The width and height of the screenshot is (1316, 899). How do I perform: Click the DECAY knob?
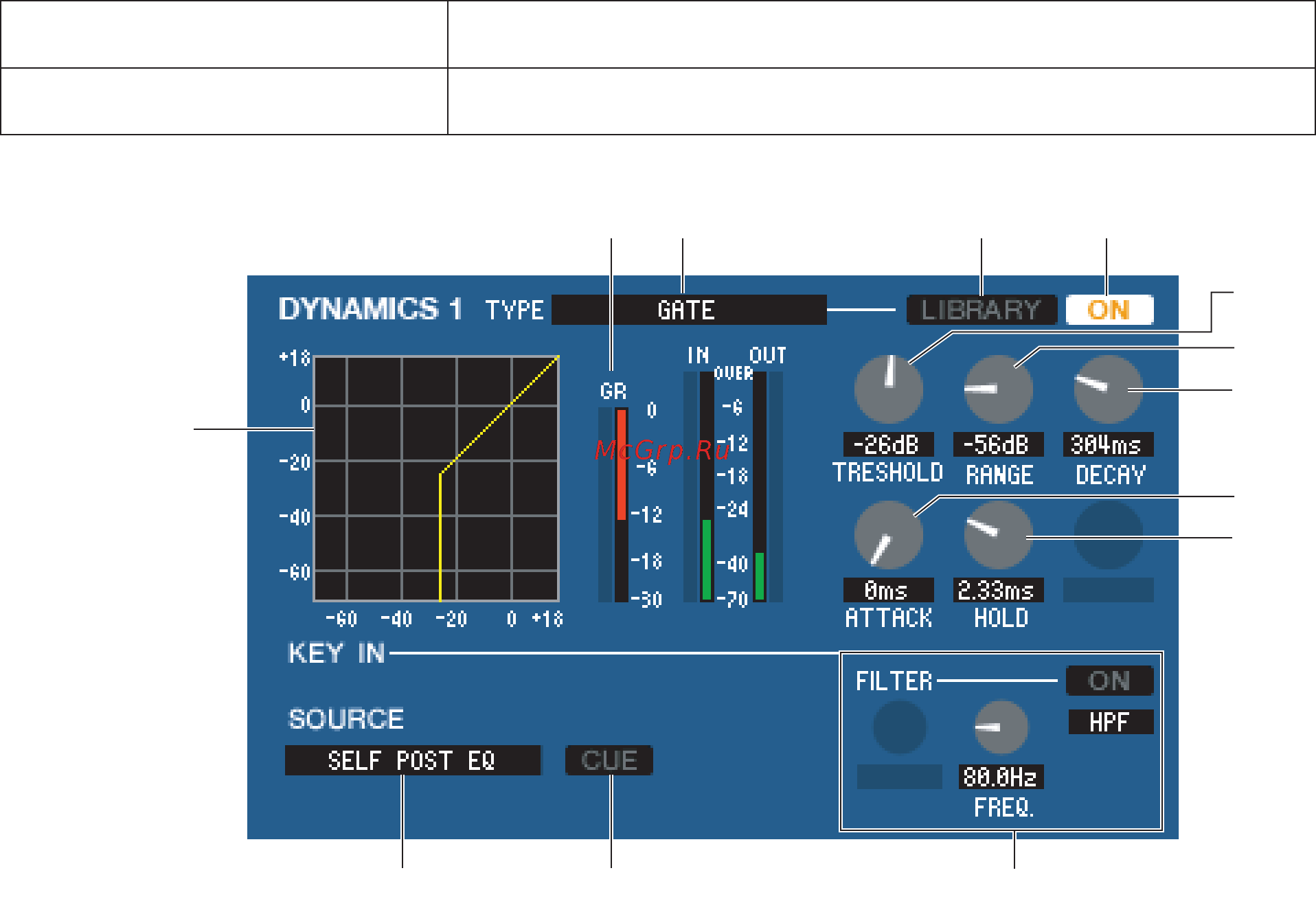1108,389
